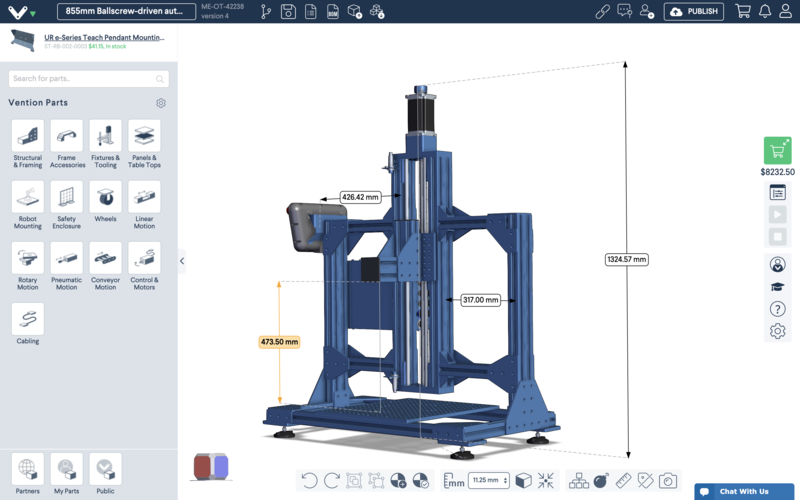The width and height of the screenshot is (800, 500).
Task: Open Vention Parts settings gear
Action: tap(161, 103)
